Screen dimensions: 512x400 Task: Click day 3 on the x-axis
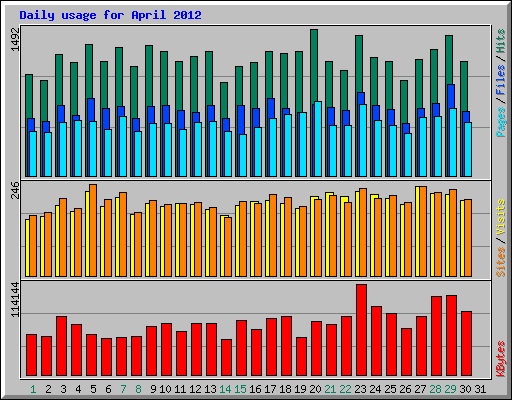click(x=63, y=389)
